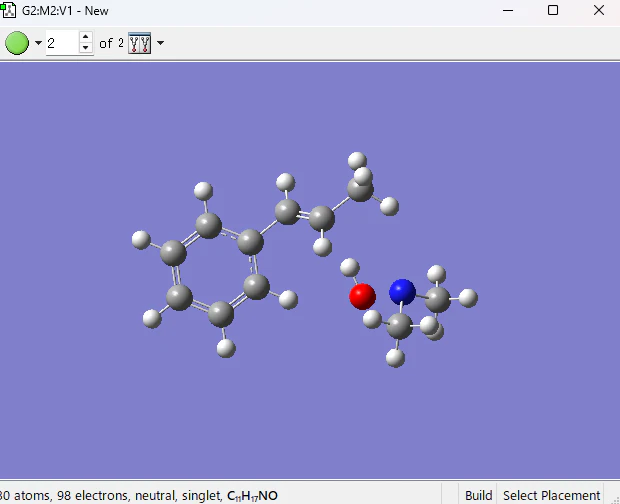Click the methyl carbon atom at the chain's end
The image size is (620, 504).
[360, 189]
